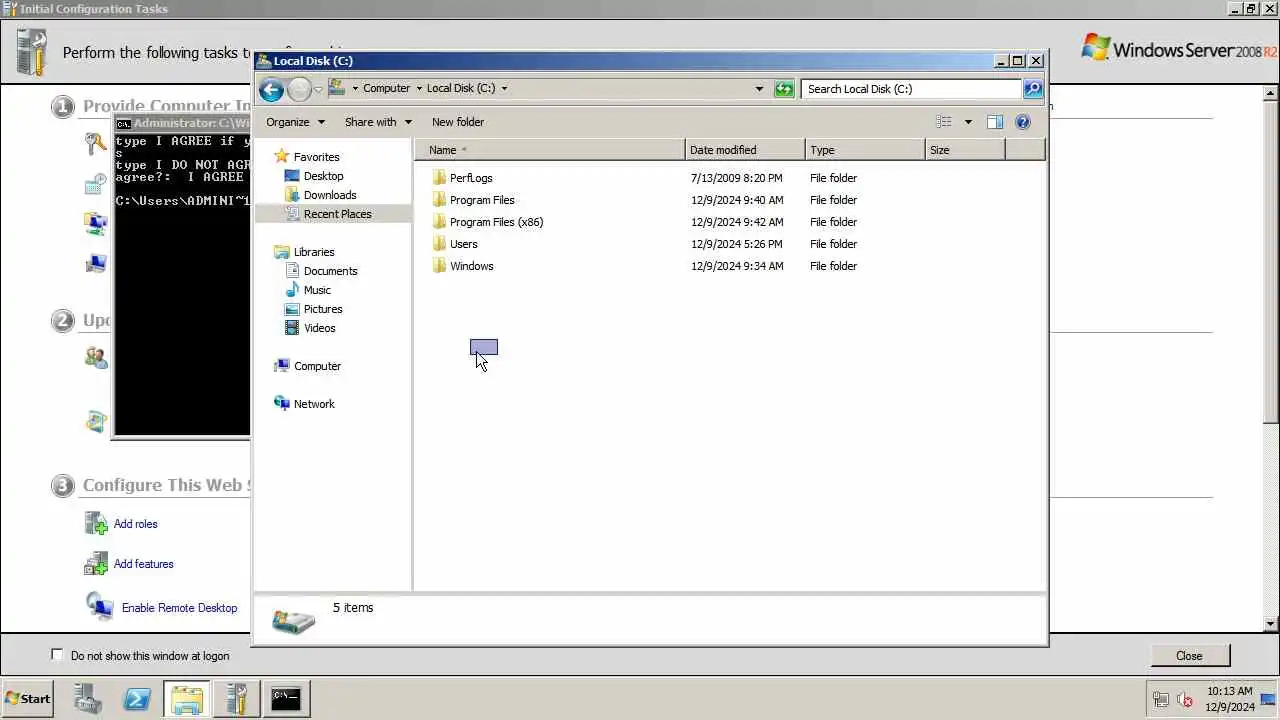Select the Windows folder icon
1280x720 pixels.
click(439, 266)
